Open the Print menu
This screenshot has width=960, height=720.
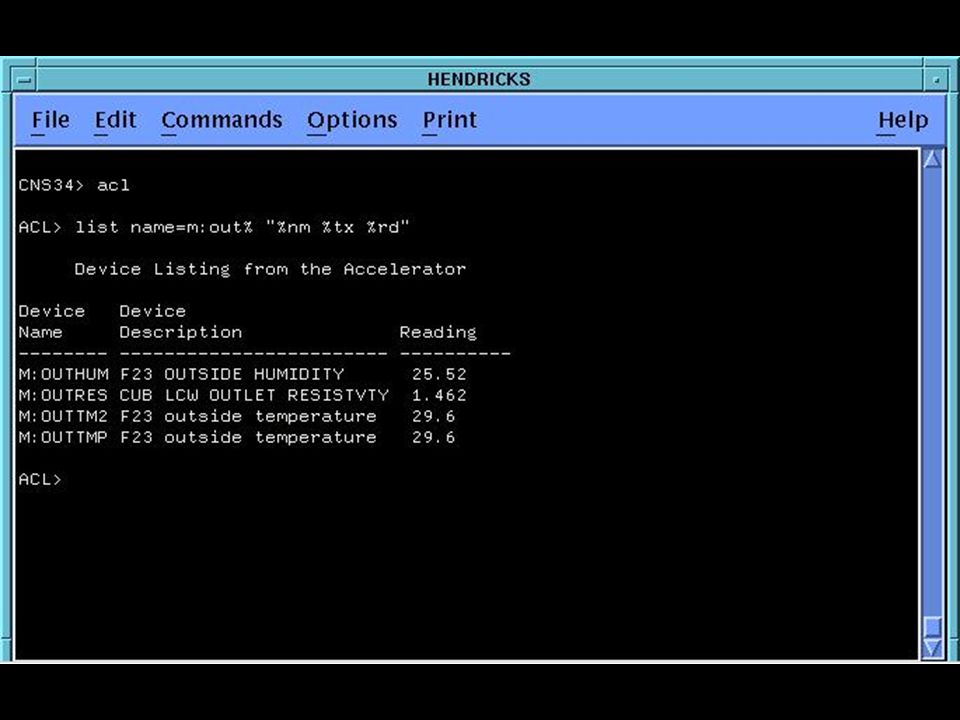click(449, 120)
